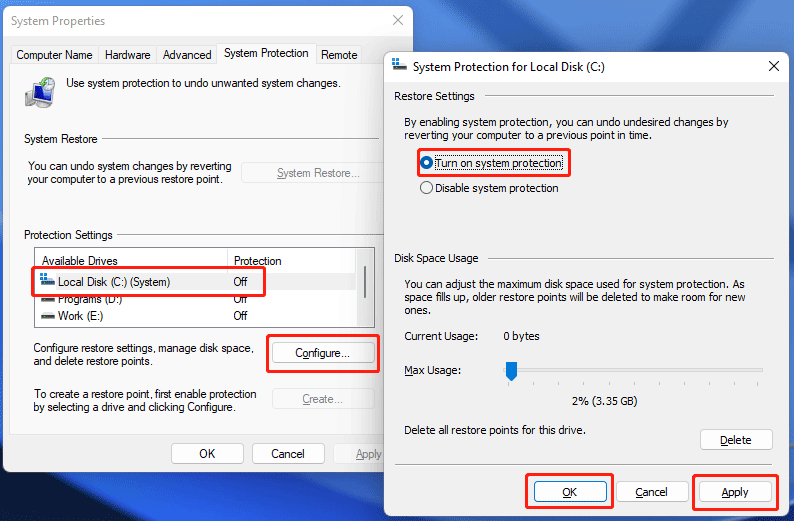Image resolution: width=794 pixels, height=521 pixels.
Task: Select Local Disk (C:) (System) drive
Action: (x=114, y=282)
